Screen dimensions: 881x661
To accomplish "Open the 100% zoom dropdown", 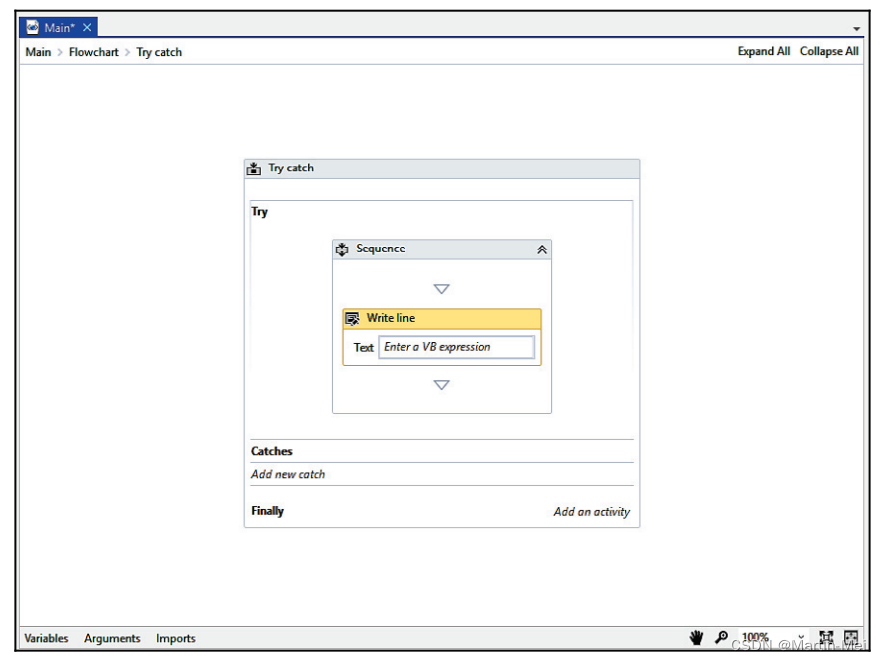I will tap(801, 637).
